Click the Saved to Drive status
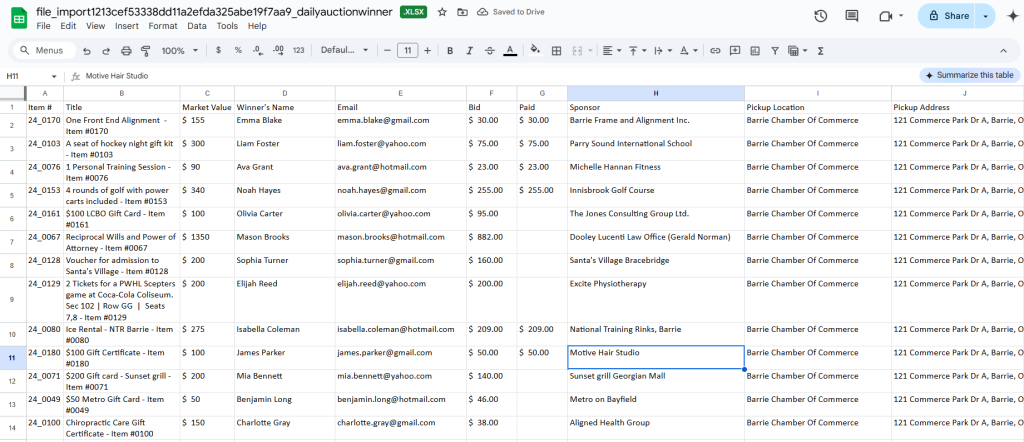This screenshot has width=1024, height=442. [x=511, y=12]
